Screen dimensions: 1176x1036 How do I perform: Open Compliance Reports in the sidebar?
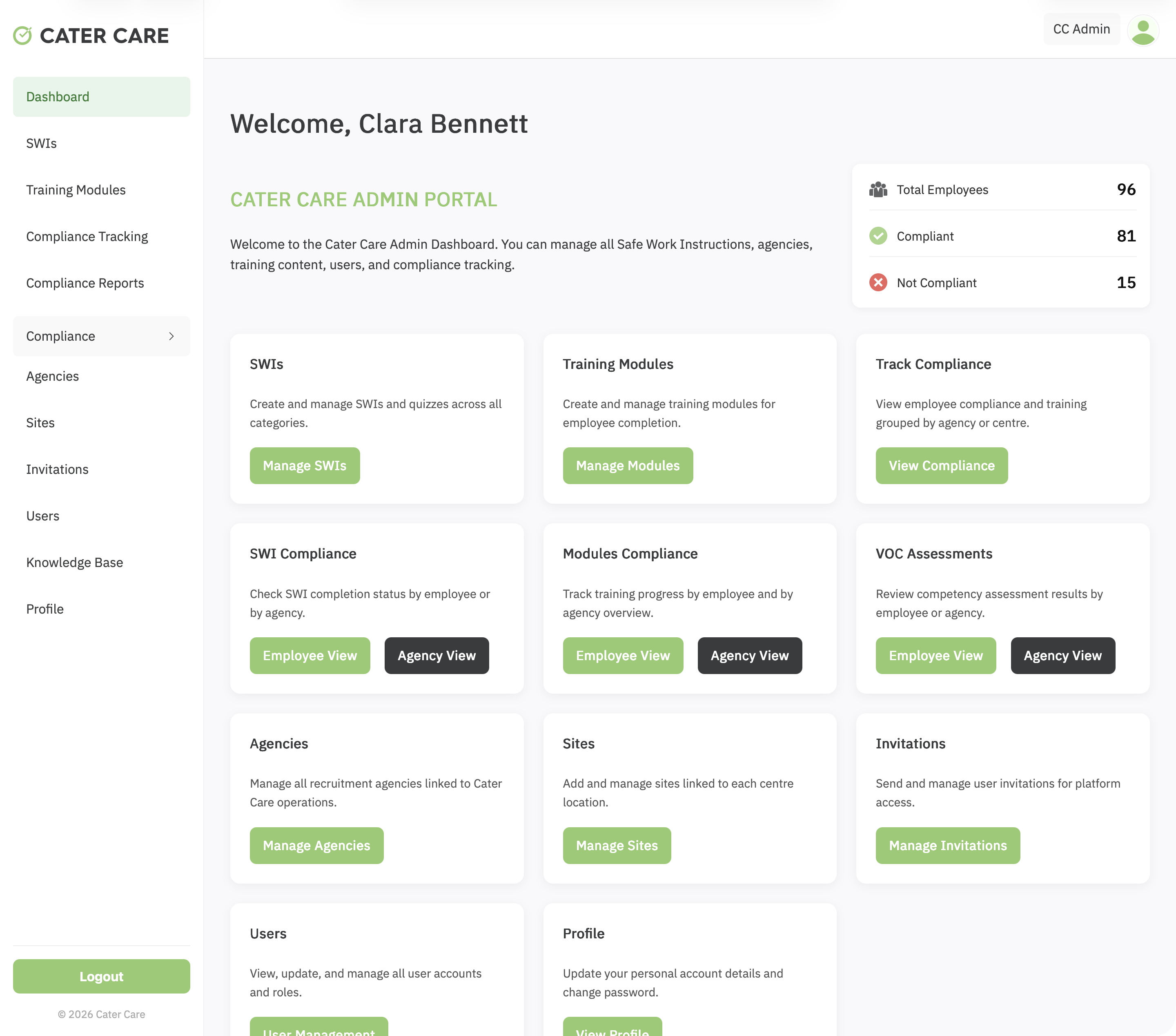click(x=101, y=283)
